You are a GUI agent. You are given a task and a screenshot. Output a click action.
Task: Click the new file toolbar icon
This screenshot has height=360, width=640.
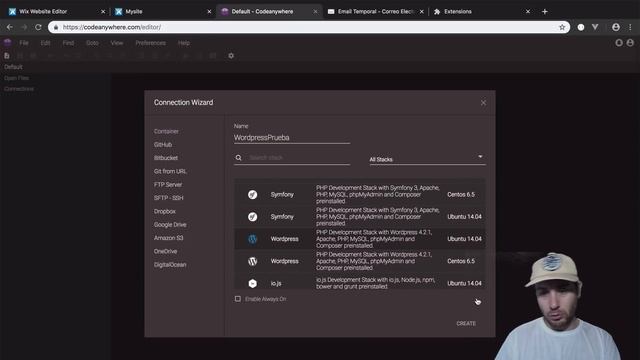[7, 56]
